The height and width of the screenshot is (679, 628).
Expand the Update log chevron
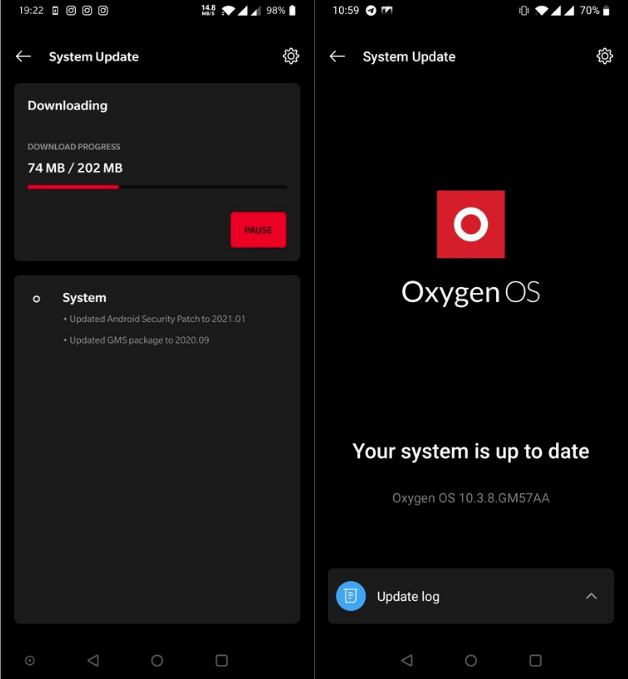[591, 596]
